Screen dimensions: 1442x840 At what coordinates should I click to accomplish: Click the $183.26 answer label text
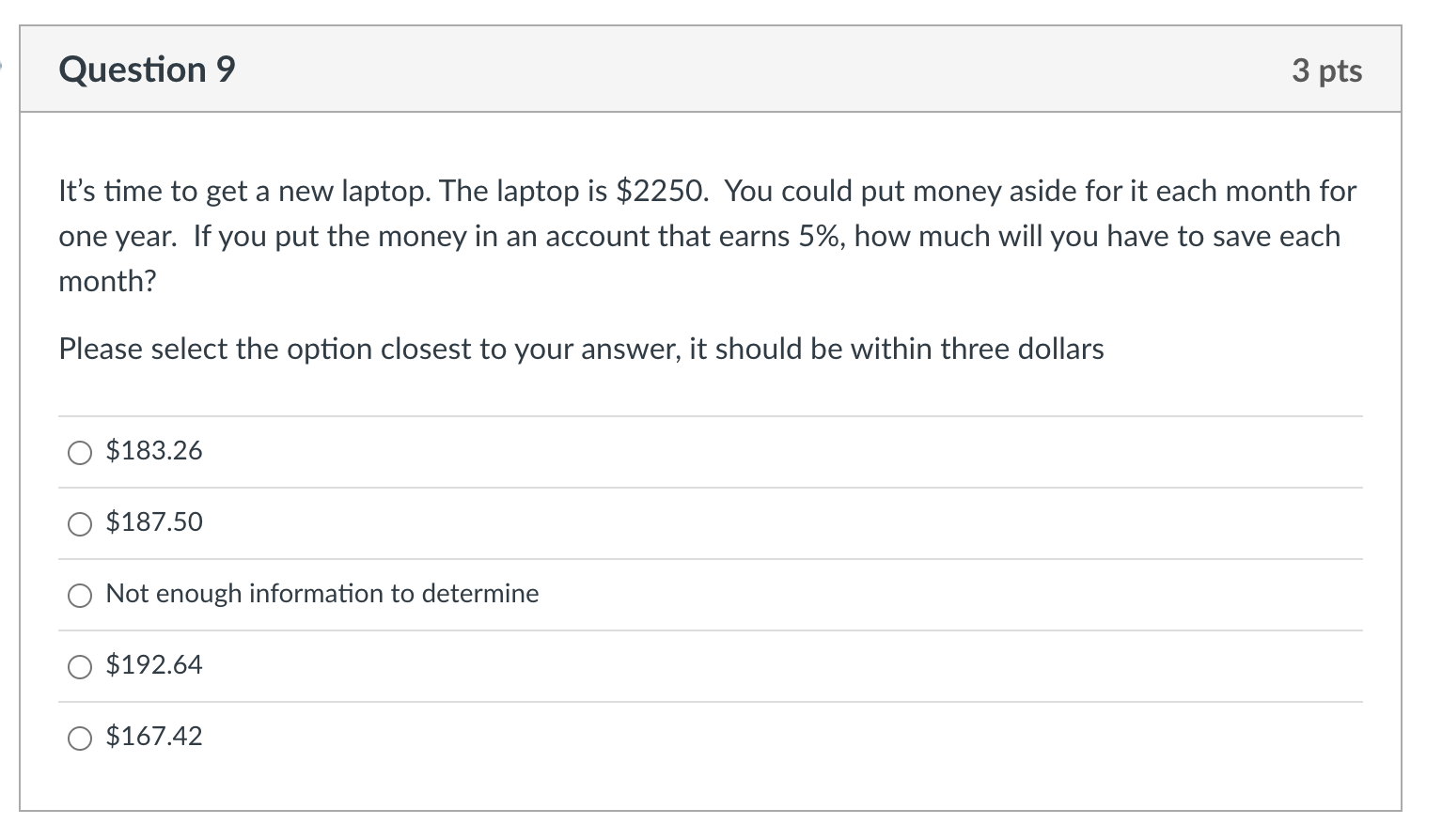[153, 451]
